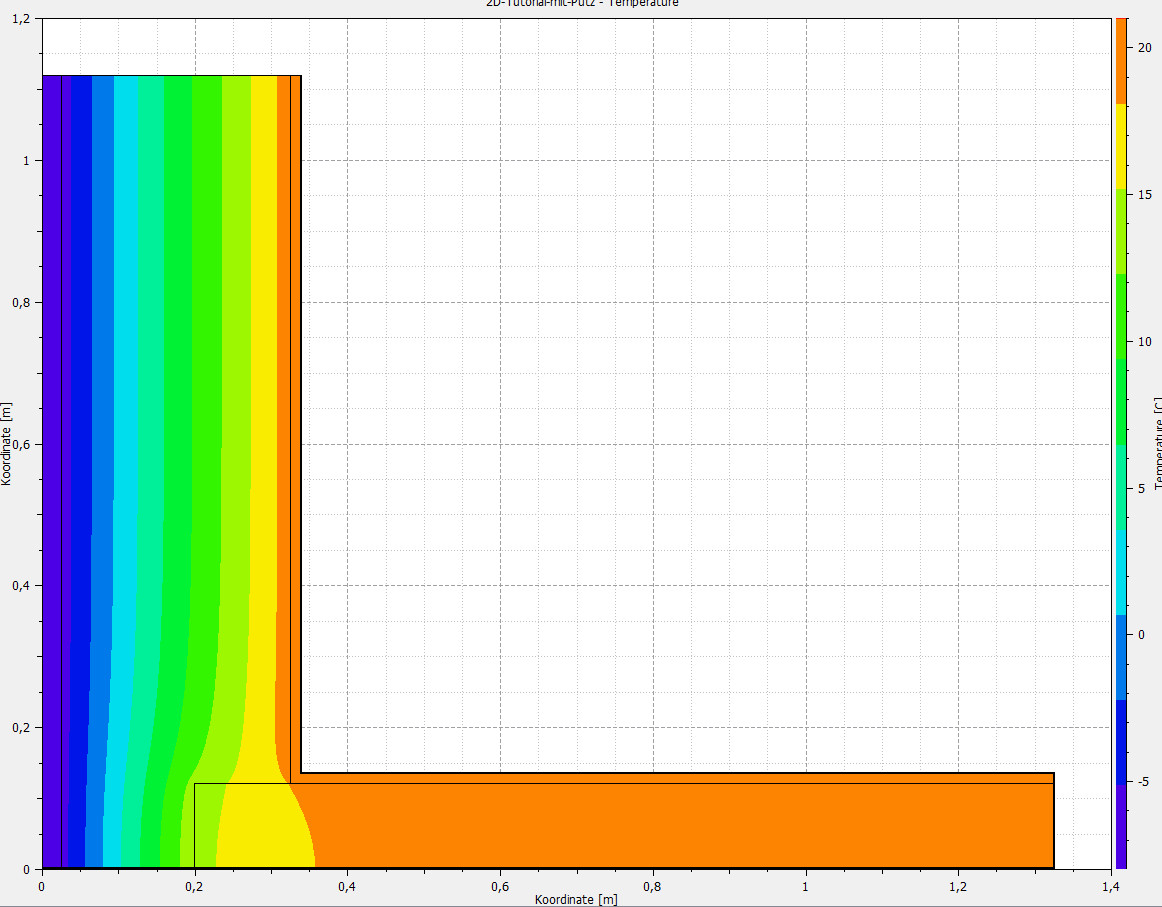Click the color bar tick label '5'
This screenshot has width=1162, height=907.
[x=1141, y=488]
